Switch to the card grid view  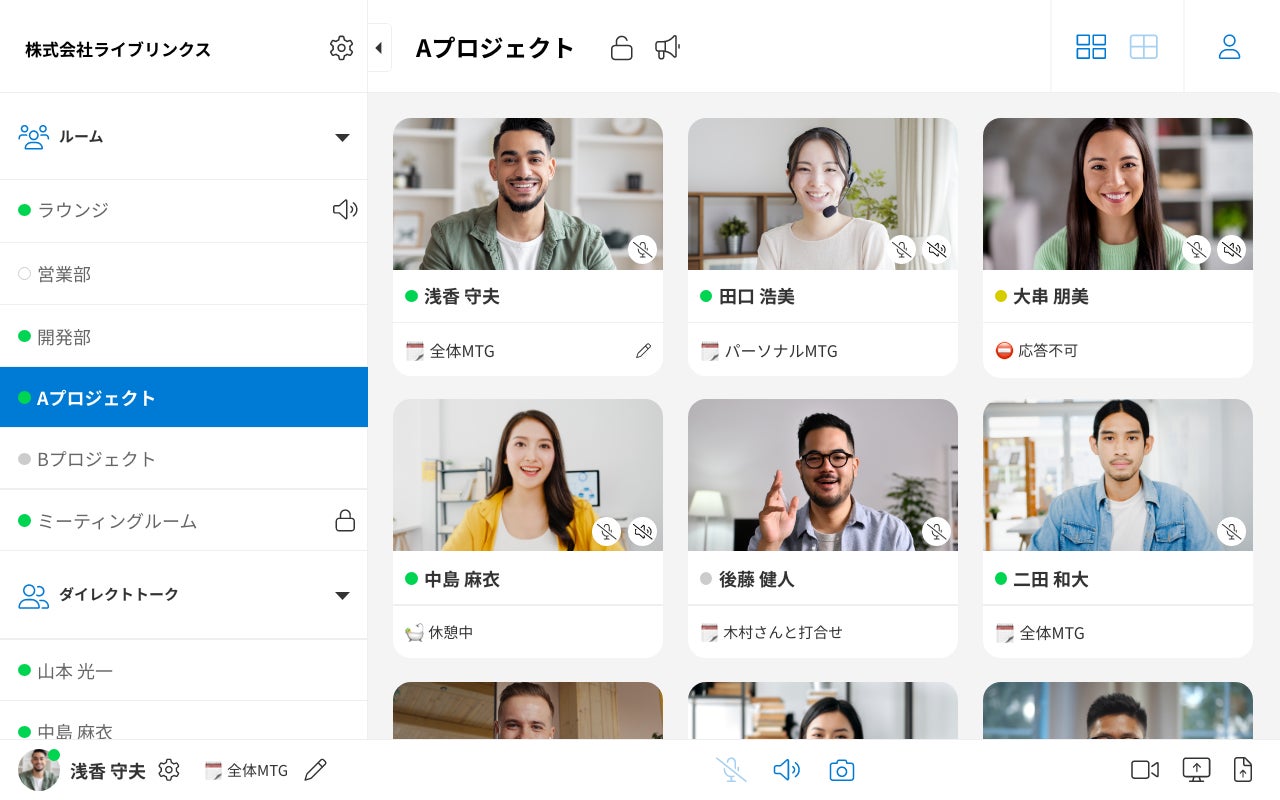point(1091,47)
